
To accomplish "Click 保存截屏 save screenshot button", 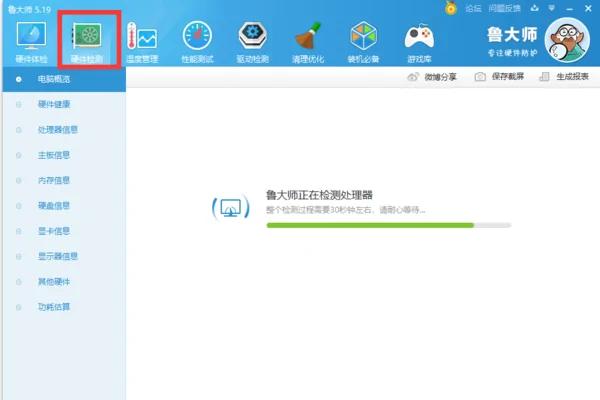I will coord(499,77).
